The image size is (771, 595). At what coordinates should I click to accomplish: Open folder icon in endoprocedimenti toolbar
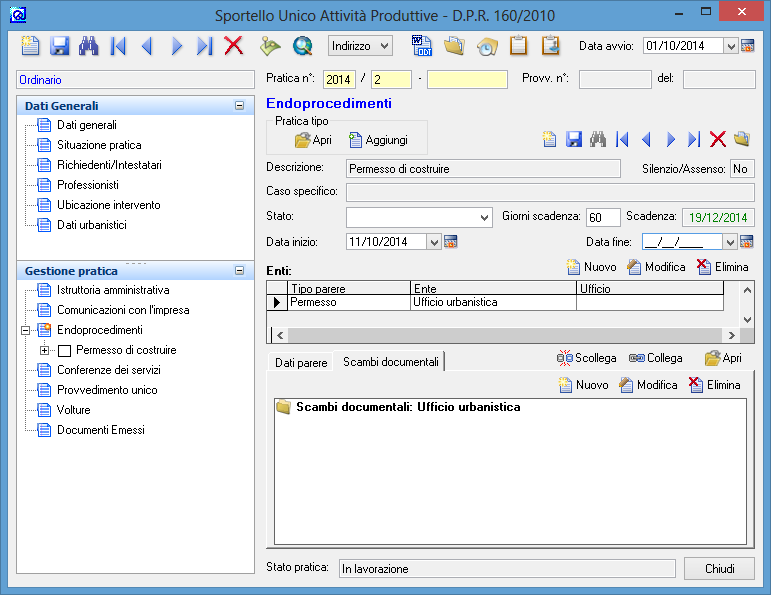pos(742,139)
